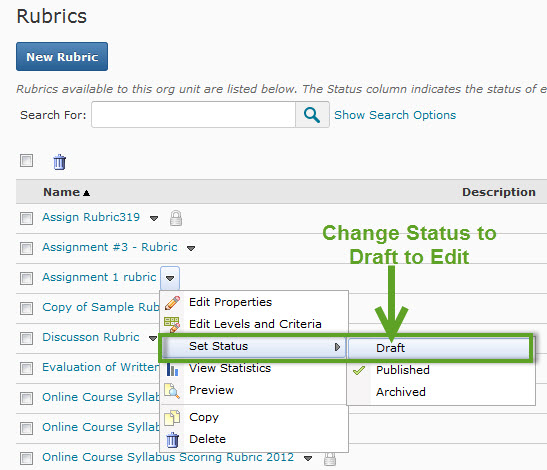547x470 pixels.
Task: Click the Delete trash icon in menu
Action: pyautogui.click(x=172, y=440)
